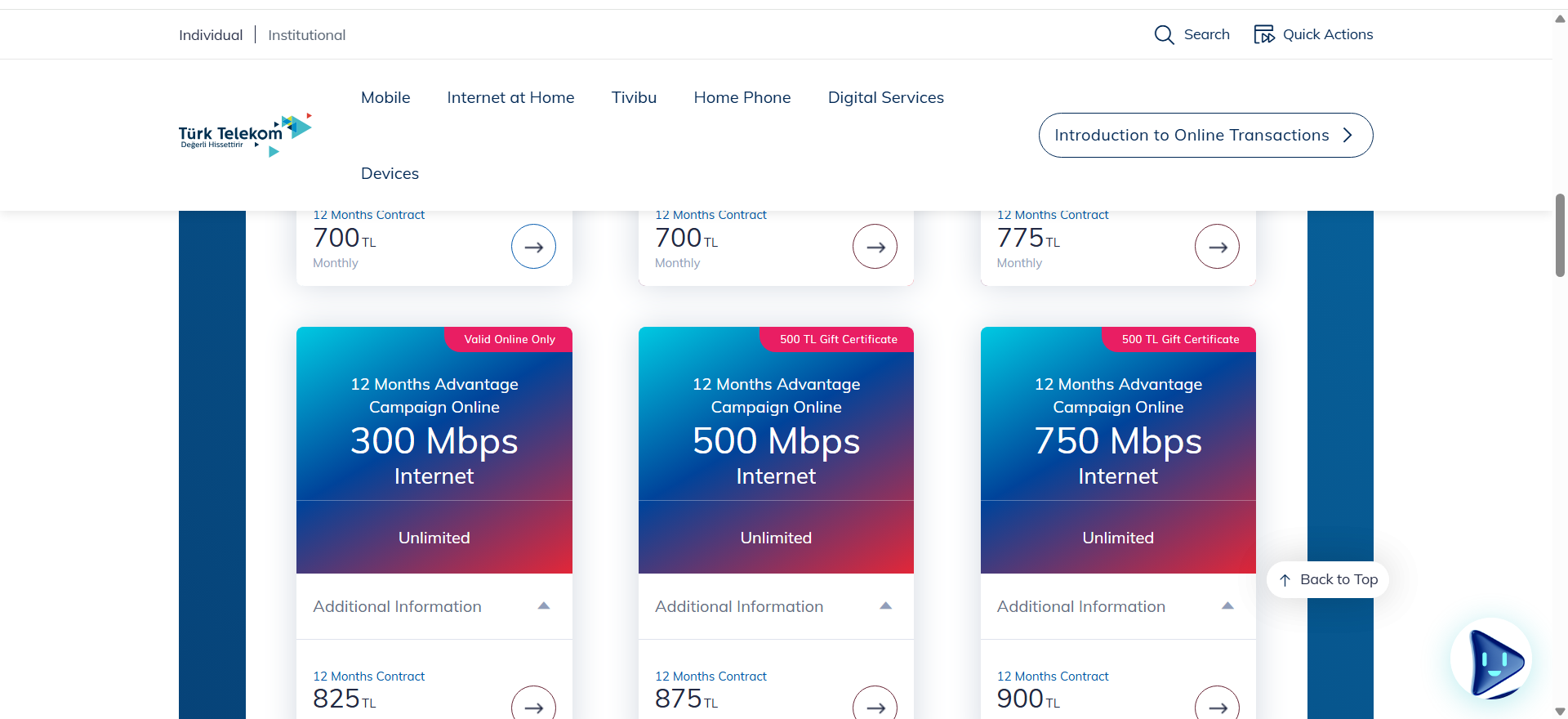Click the vertical page scrollbar thumb

click(1560, 235)
